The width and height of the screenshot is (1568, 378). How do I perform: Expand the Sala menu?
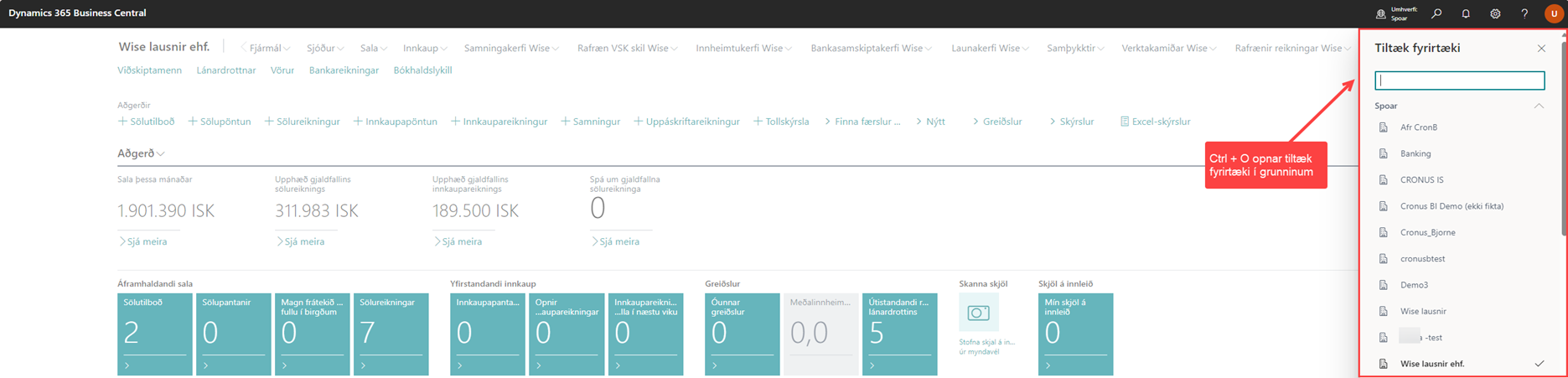tap(374, 49)
